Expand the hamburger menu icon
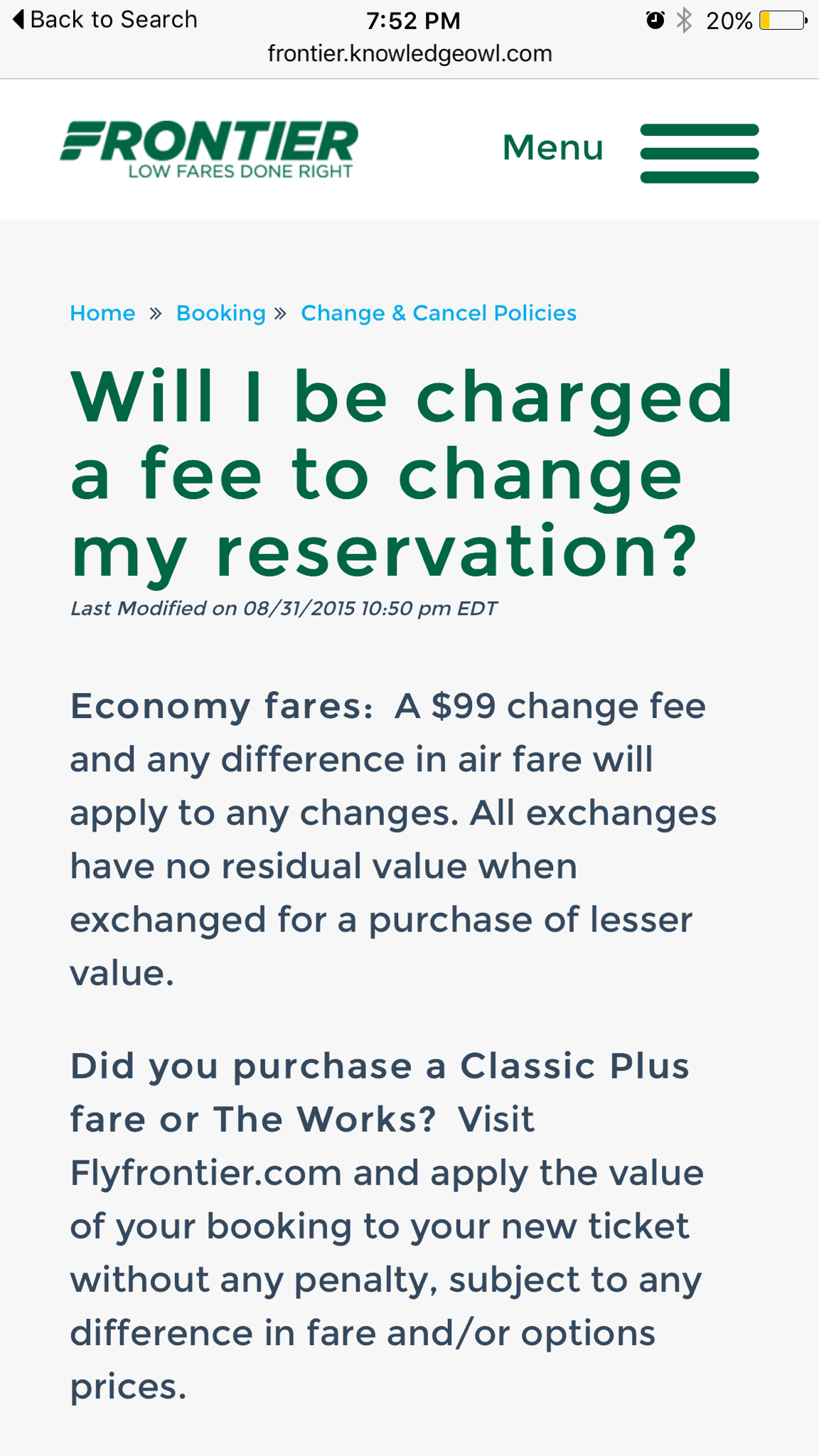The height and width of the screenshot is (1456, 819). 699,153
